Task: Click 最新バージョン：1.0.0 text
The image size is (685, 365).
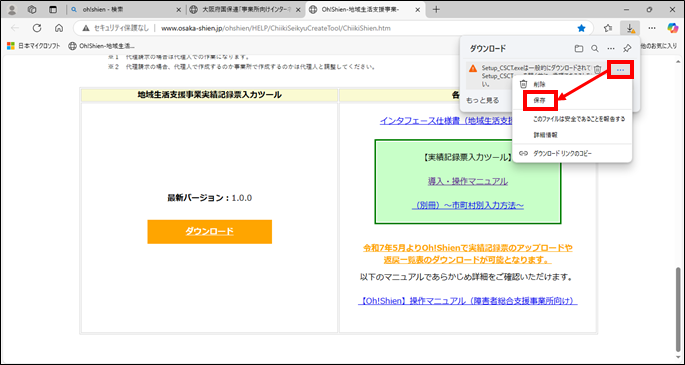Action: (210, 198)
